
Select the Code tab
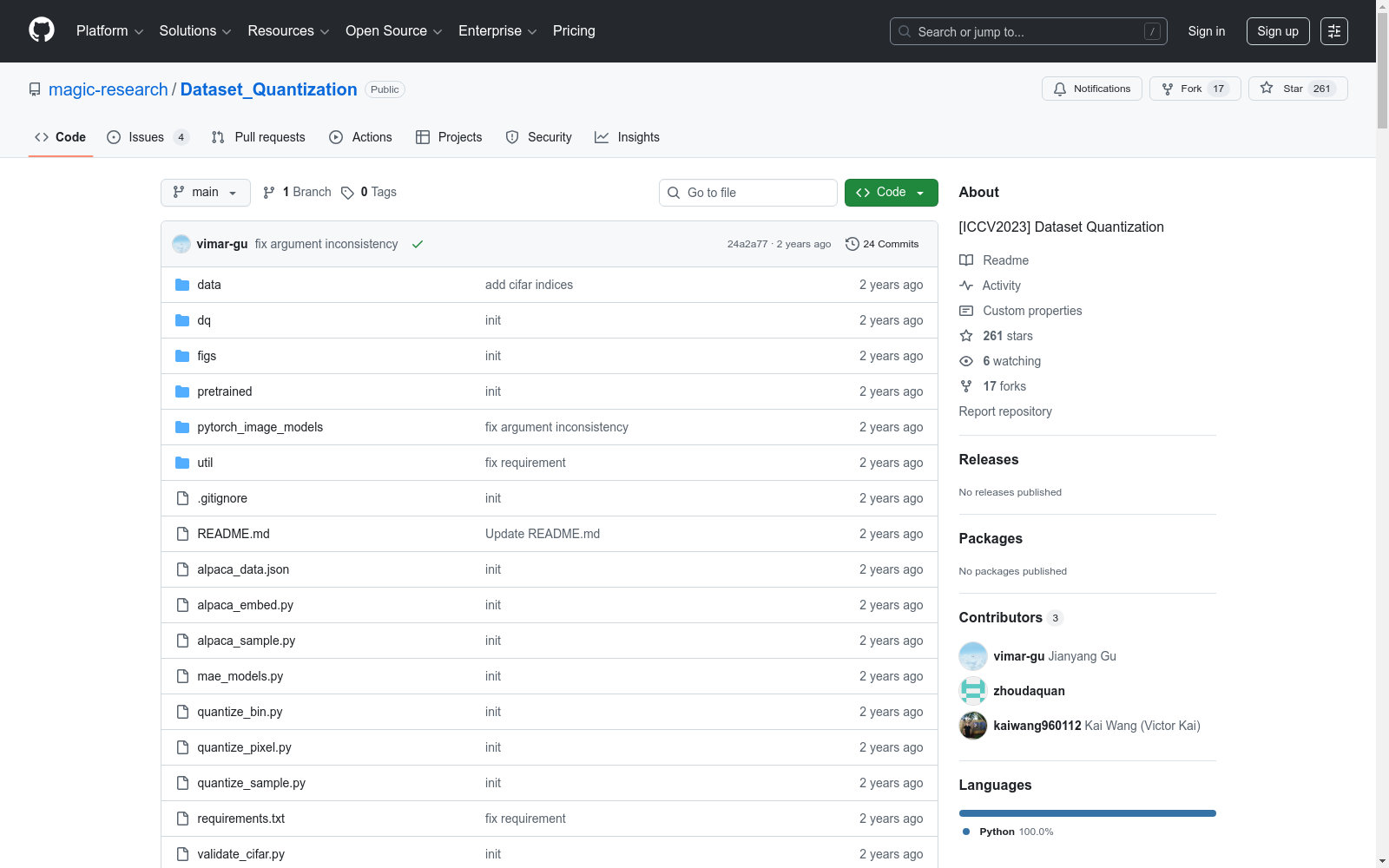tap(61, 137)
